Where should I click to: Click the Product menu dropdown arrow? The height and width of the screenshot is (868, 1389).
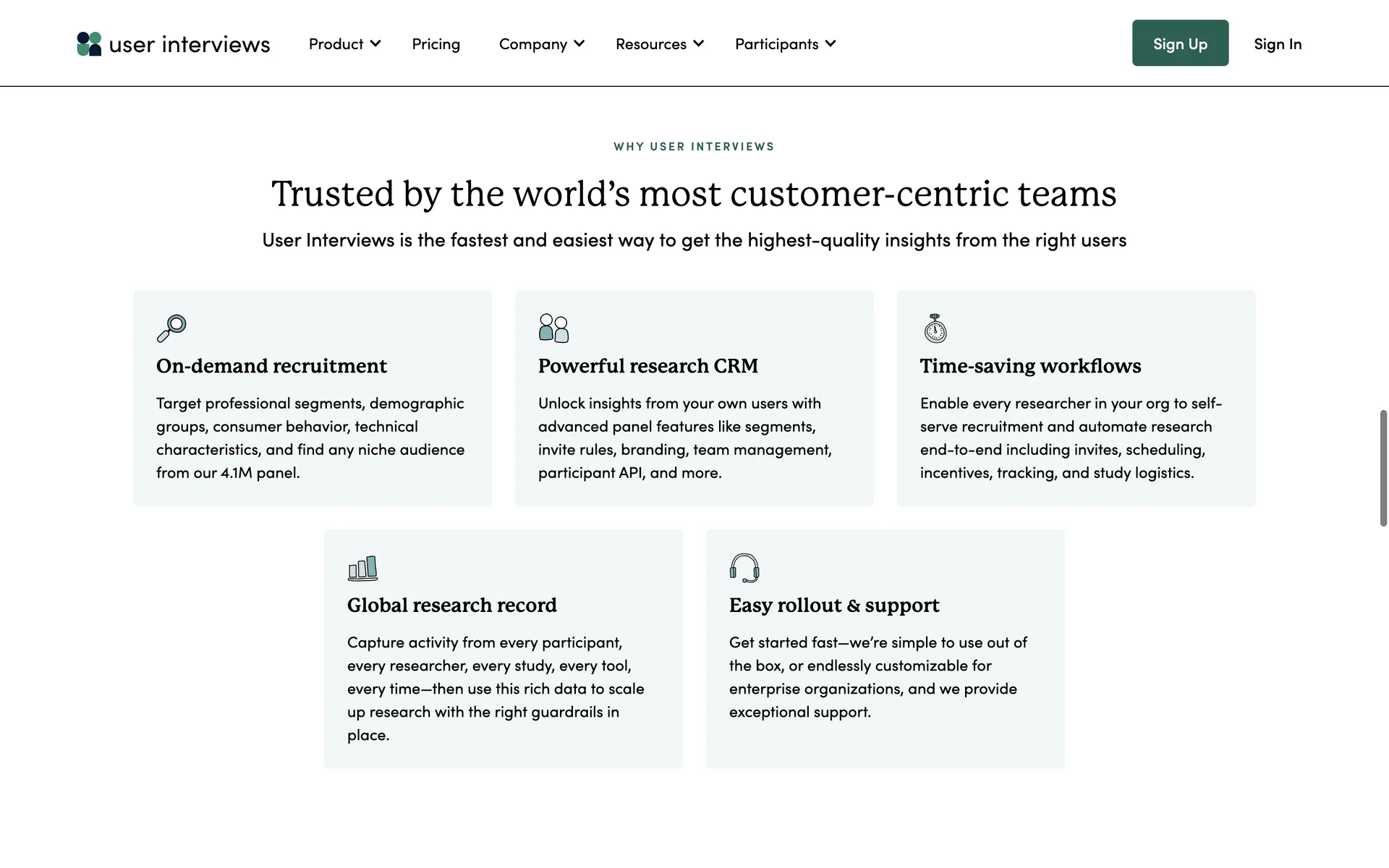pyautogui.click(x=375, y=43)
